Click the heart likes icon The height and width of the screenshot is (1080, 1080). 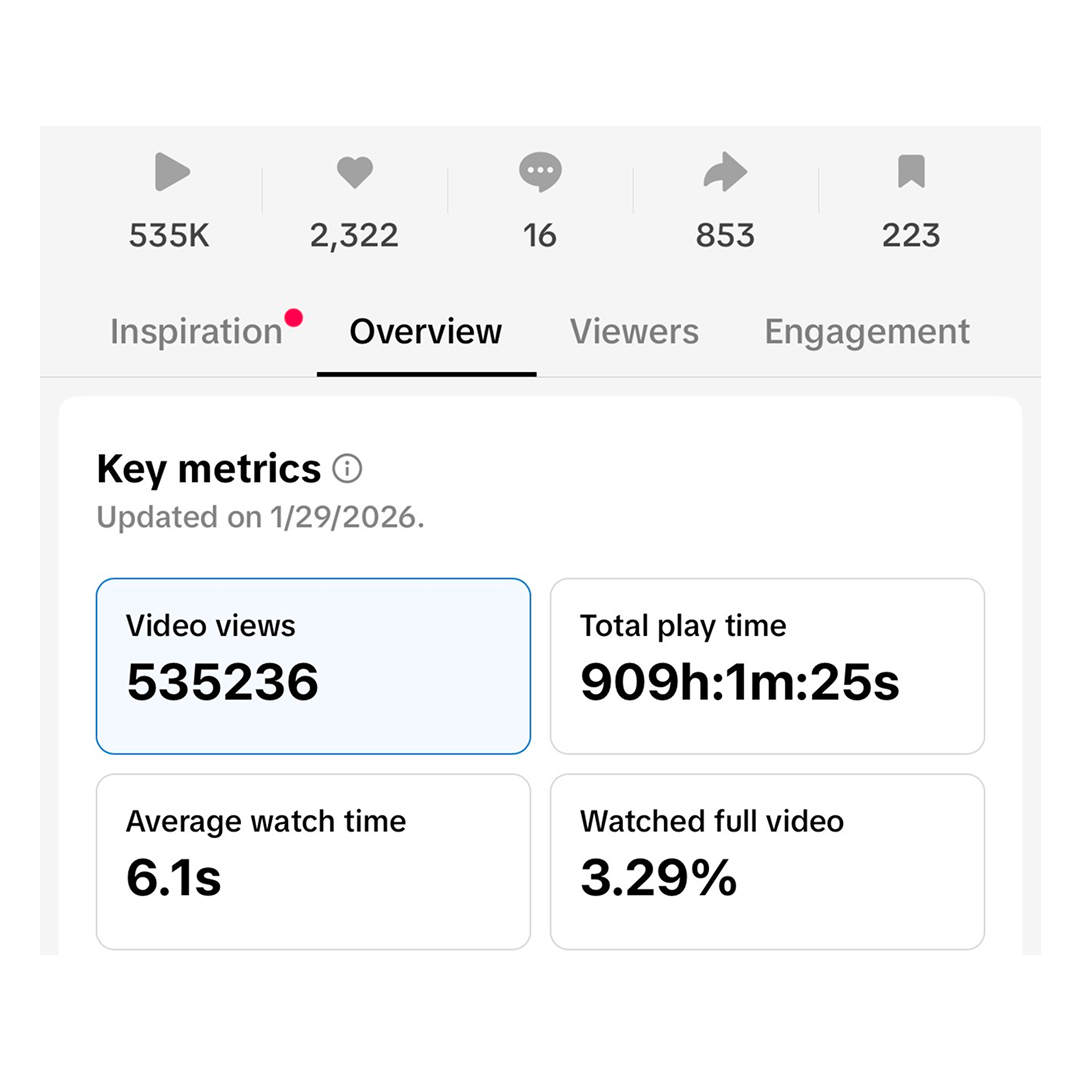[354, 173]
